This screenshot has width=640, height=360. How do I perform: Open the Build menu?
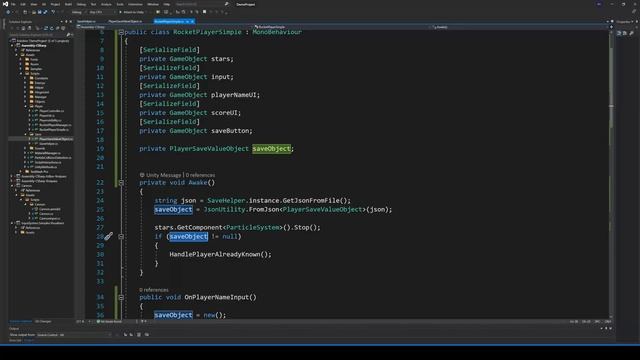pyautogui.click(x=68, y=4)
